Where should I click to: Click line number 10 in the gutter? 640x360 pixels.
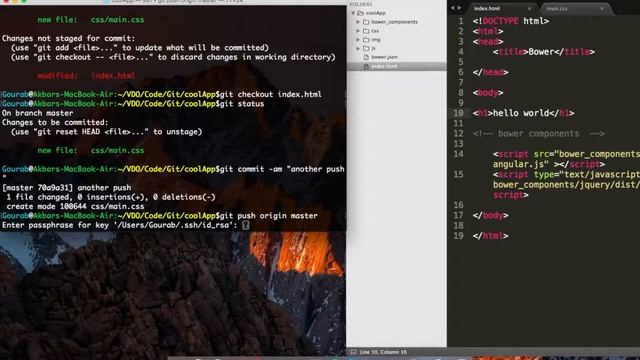click(x=458, y=113)
